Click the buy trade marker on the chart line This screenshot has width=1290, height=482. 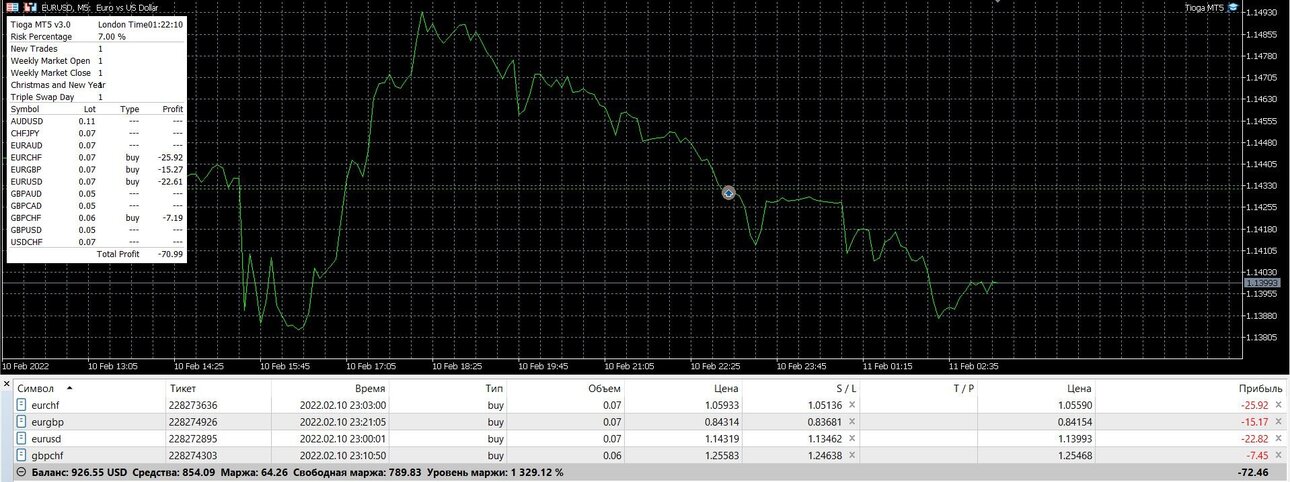coord(728,193)
